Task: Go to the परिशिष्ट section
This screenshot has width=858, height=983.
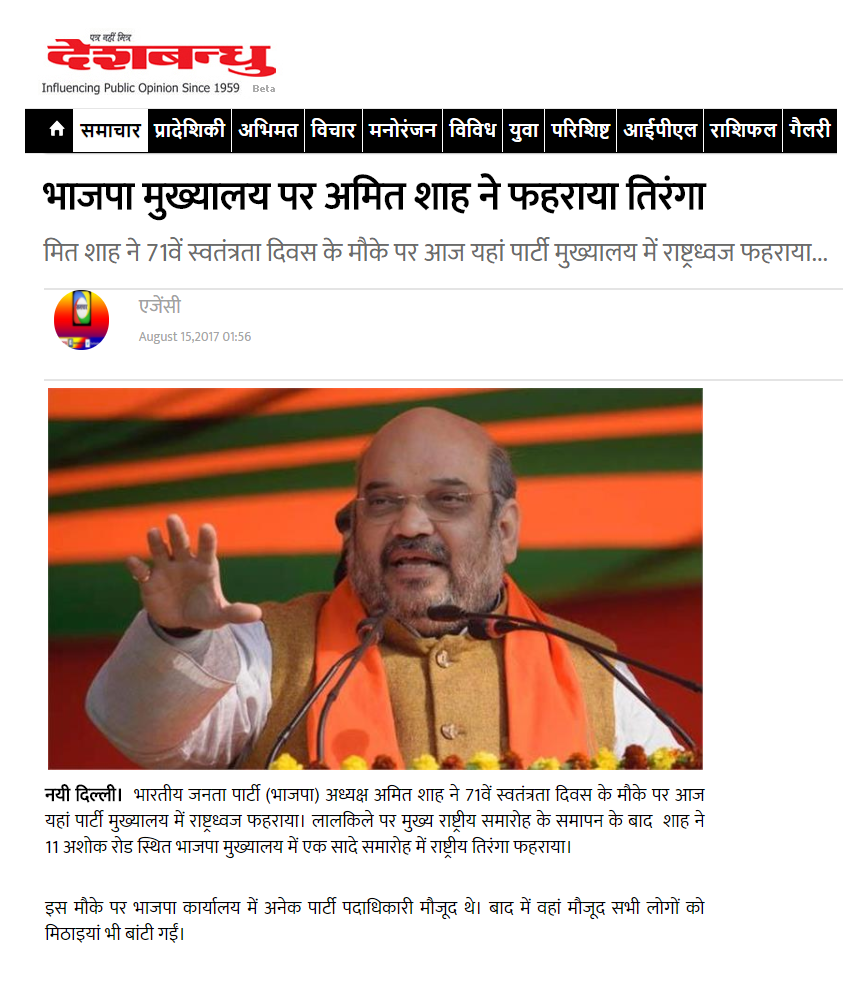Action: [x=580, y=130]
